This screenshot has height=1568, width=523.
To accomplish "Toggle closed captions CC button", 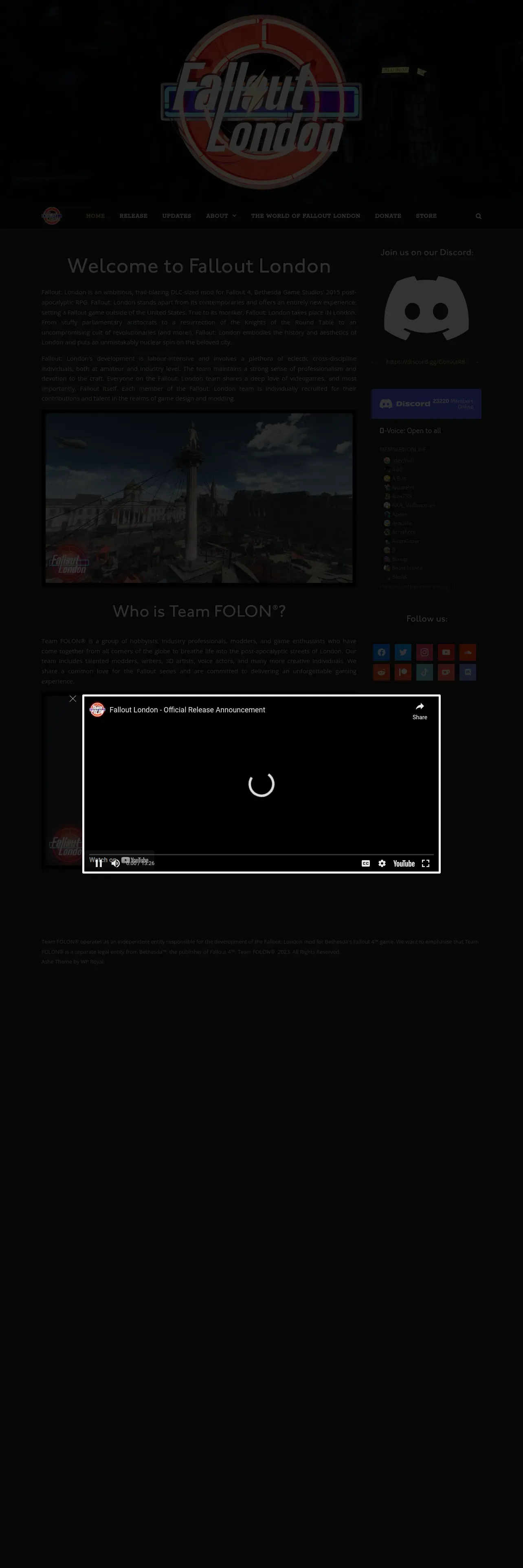I will pos(366,863).
